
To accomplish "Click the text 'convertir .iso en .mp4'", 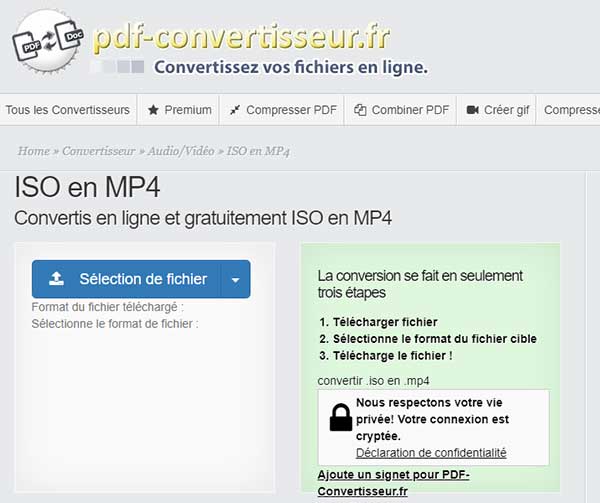I will (x=373, y=381).
